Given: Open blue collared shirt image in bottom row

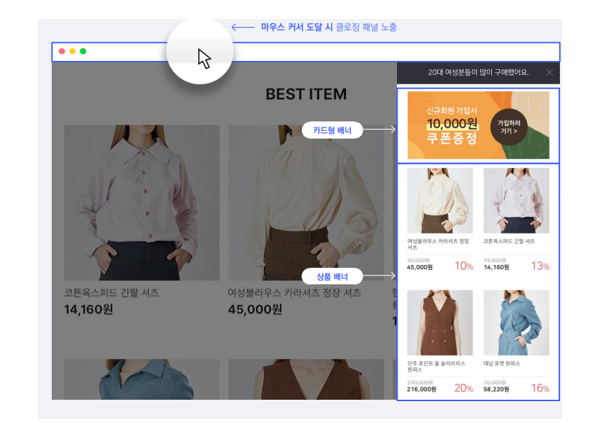Looking at the screenshot, I should pyautogui.click(x=142, y=379).
